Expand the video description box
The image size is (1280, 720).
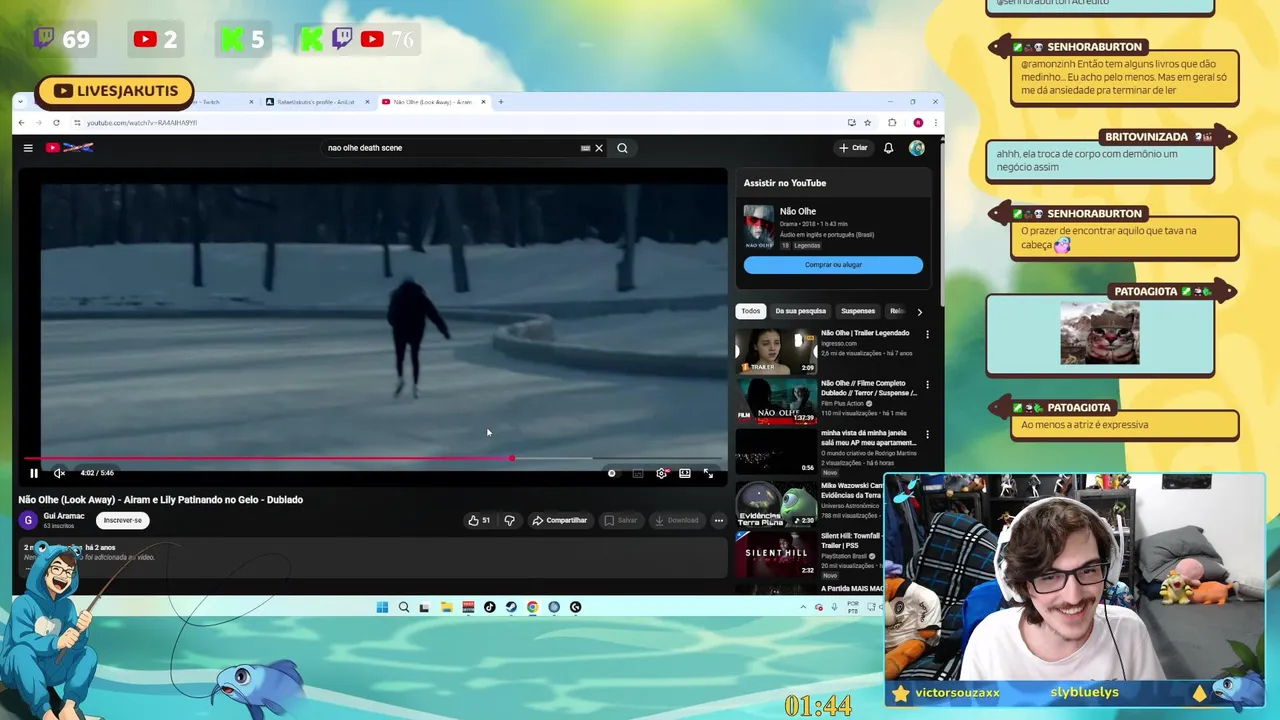(x=373, y=556)
